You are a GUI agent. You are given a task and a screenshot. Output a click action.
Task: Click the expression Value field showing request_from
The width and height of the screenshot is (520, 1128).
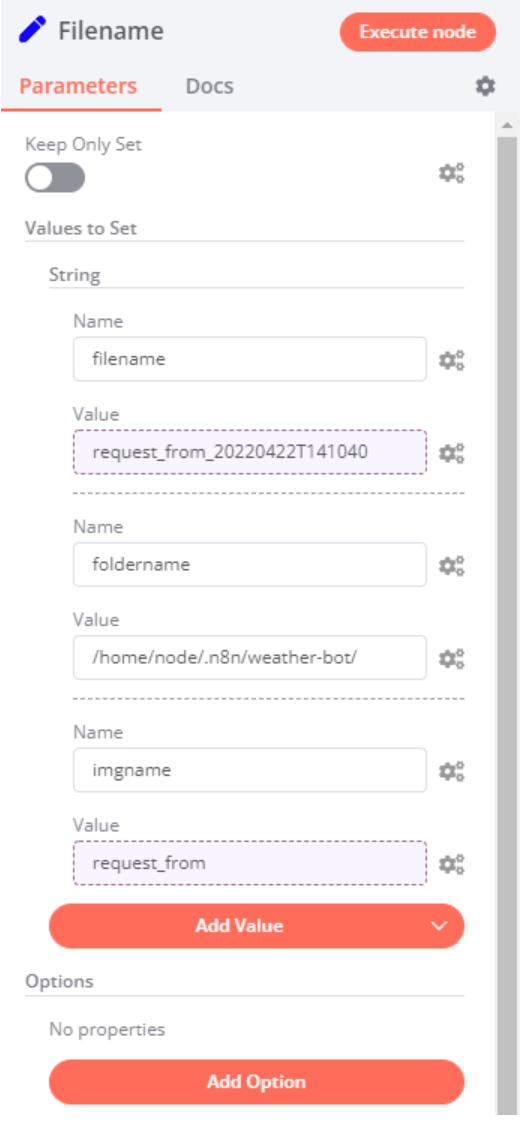(x=250, y=863)
